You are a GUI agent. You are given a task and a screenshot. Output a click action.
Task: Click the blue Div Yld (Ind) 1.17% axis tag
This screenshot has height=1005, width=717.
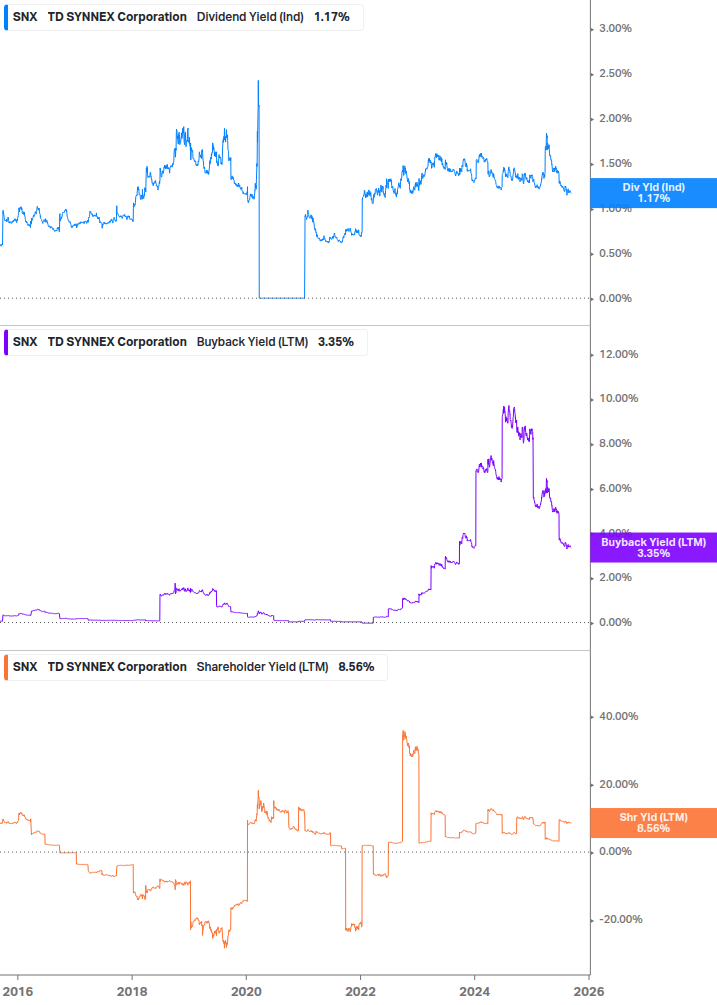[x=654, y=193]
